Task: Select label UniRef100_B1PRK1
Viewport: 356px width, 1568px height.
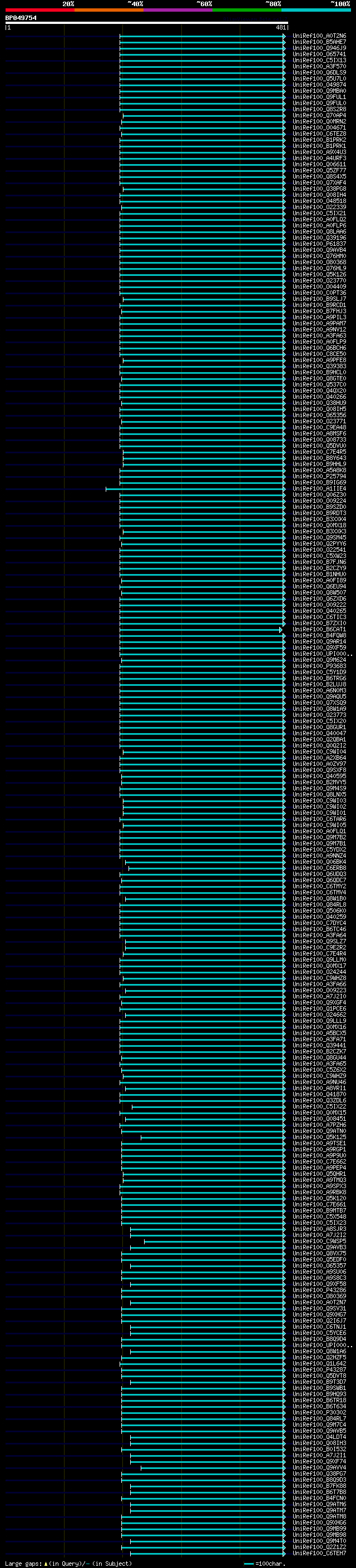Action: coord(319,146)
